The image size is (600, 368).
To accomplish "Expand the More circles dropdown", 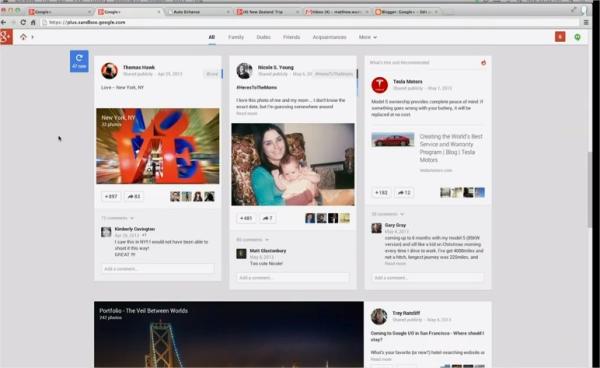I will coord(368,37).
